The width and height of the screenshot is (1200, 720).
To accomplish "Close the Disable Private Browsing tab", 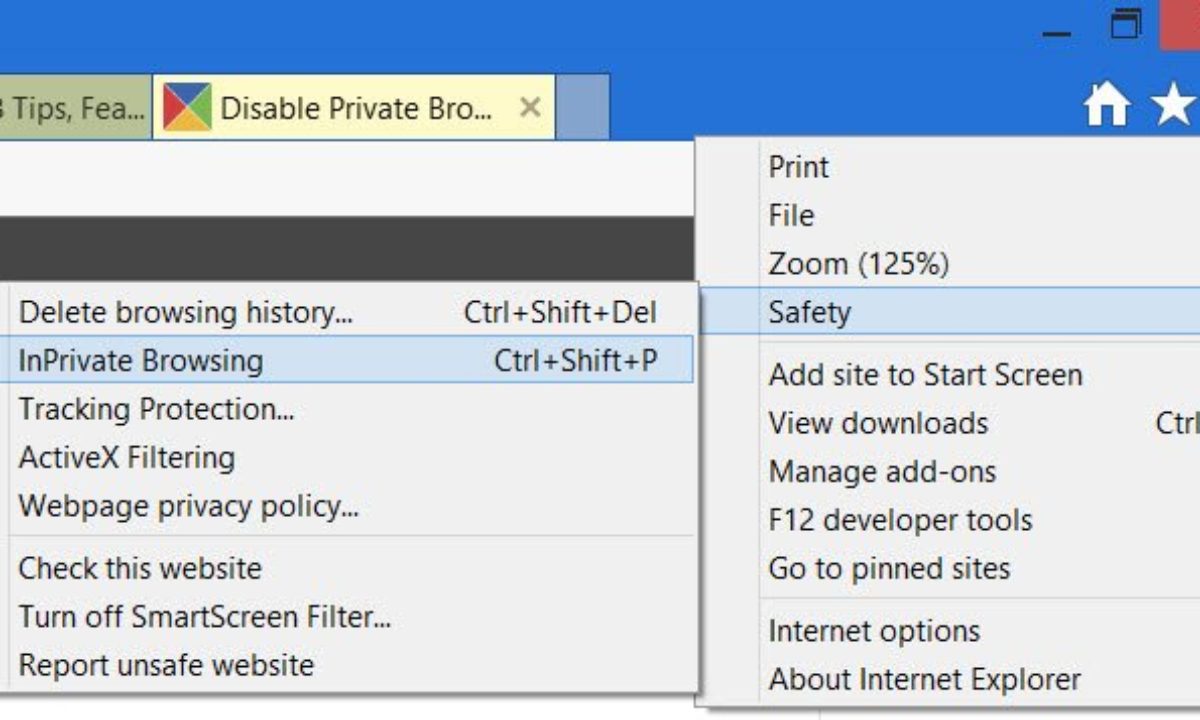I will pos(531,107).
